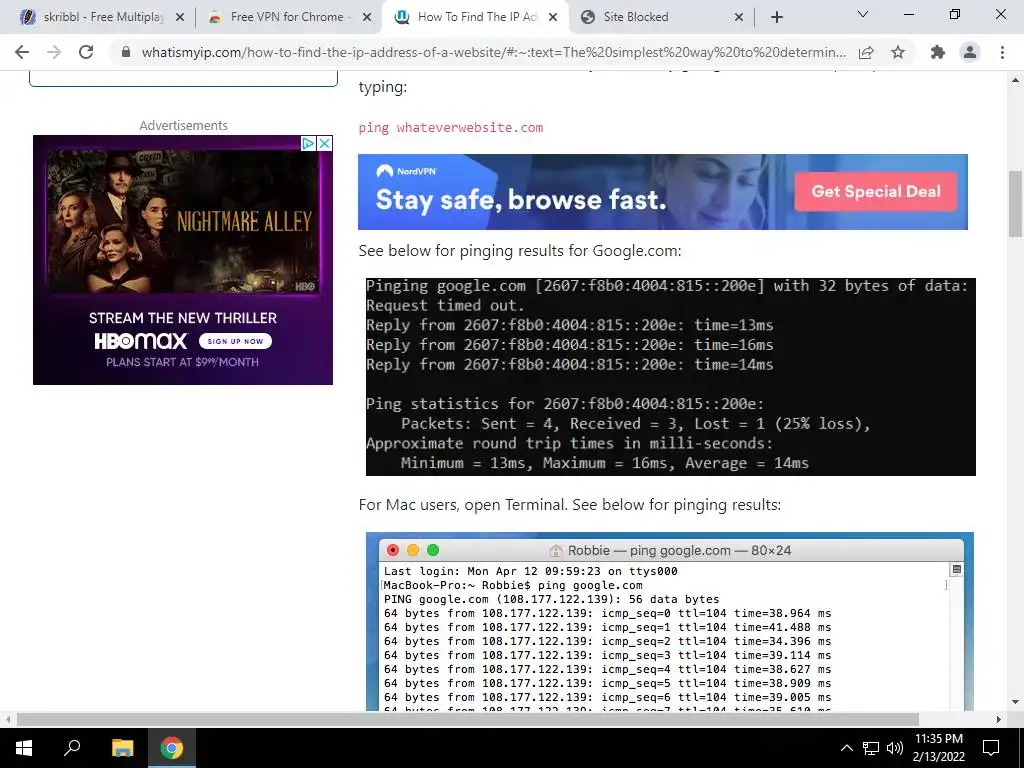The image size is (1024, 768).
Task: Open File Explorer from taskbar
Action: coord(122,748)
